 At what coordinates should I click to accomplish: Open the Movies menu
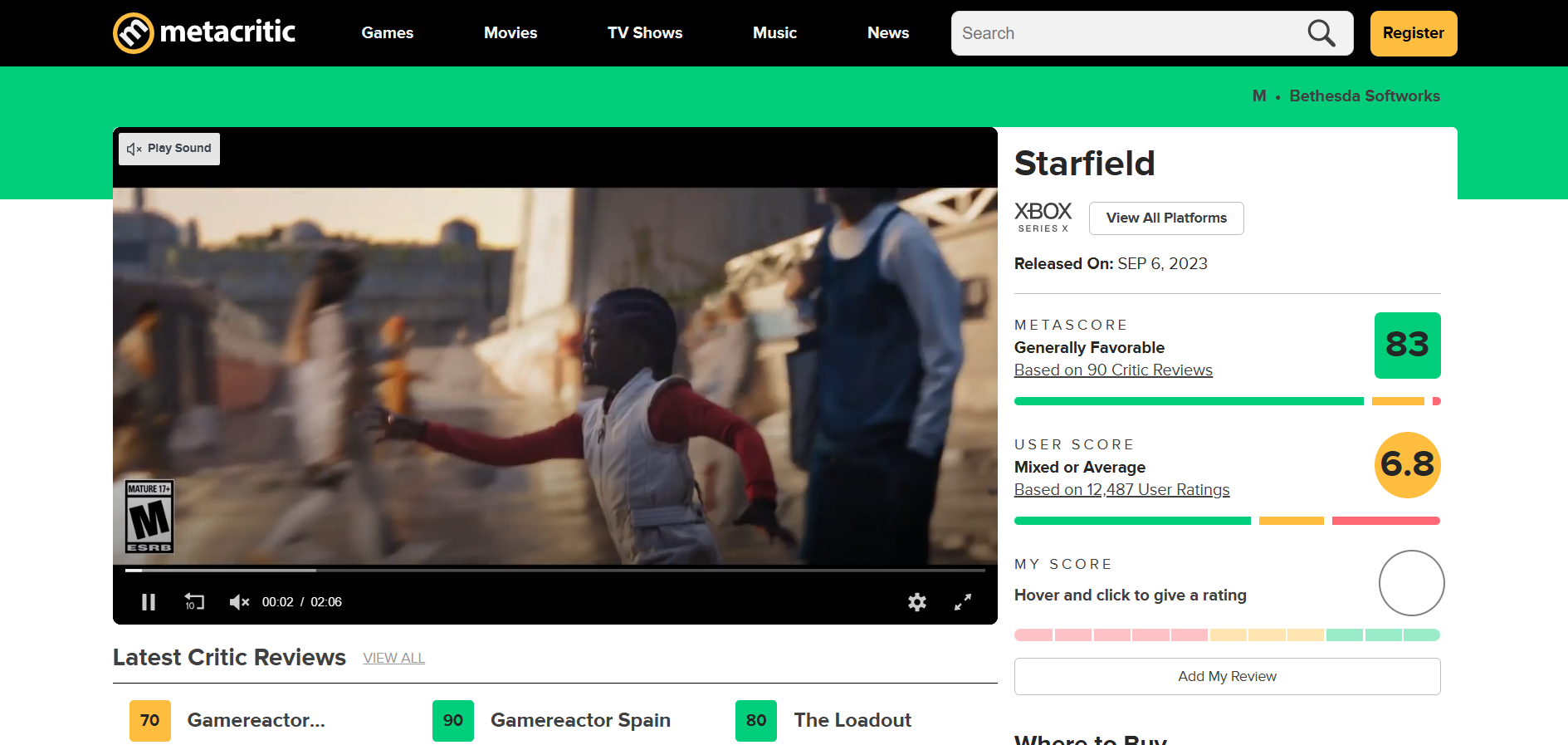click(510, 33)
